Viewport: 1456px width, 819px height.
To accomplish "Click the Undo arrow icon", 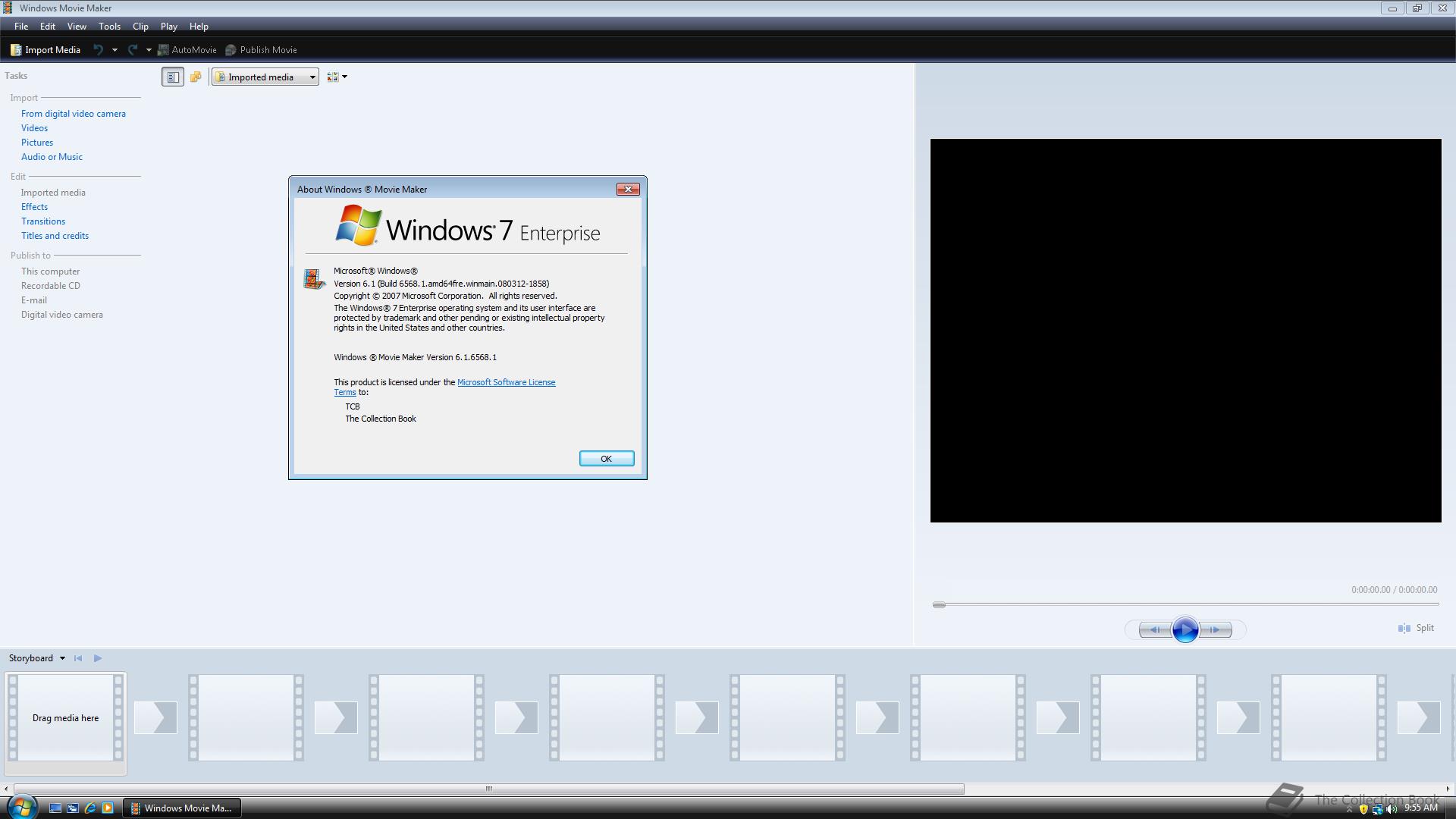I will (x=98, y=50).
